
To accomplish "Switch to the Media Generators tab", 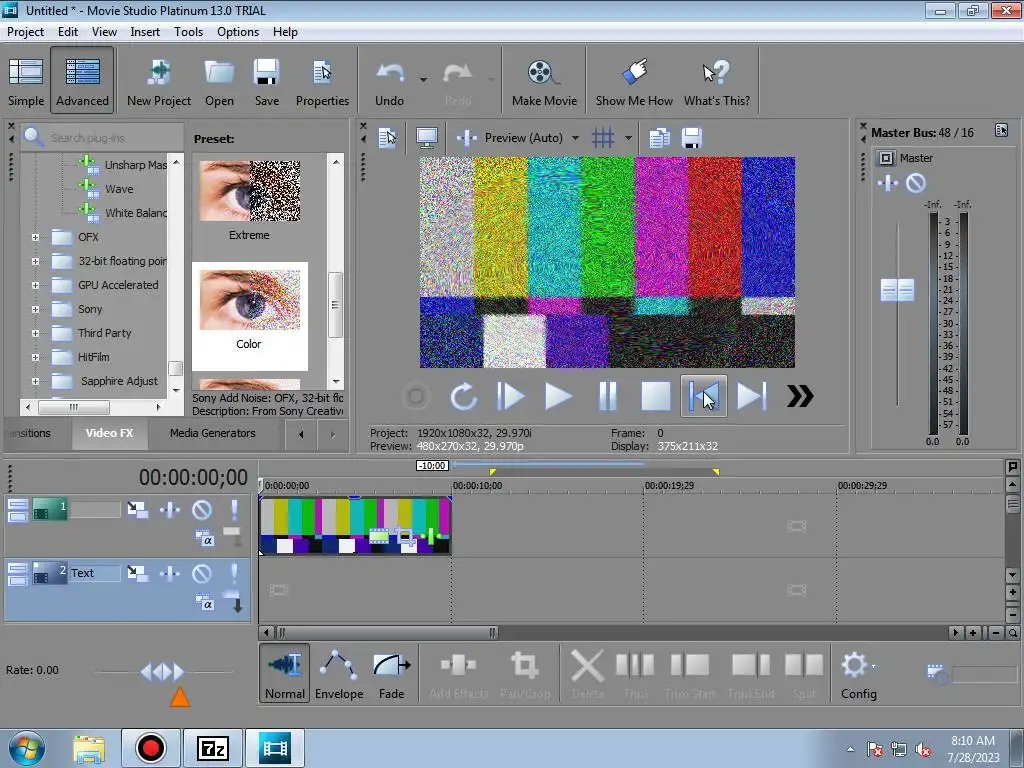I will click(212, 433).
